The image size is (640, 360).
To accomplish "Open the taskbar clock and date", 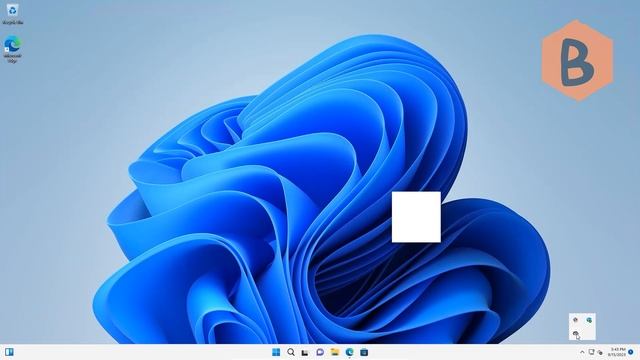I will click(x=617, y=352).
